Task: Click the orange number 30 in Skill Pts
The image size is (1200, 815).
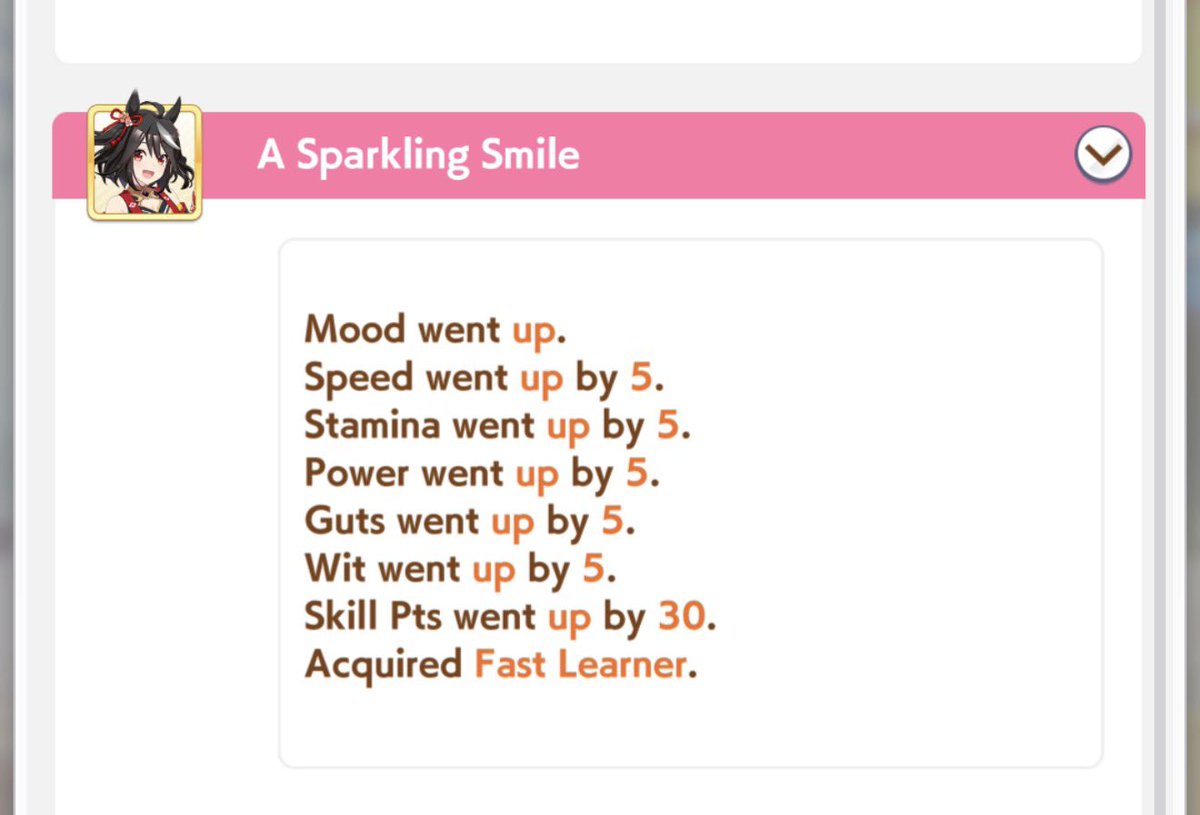Action: 682,617
